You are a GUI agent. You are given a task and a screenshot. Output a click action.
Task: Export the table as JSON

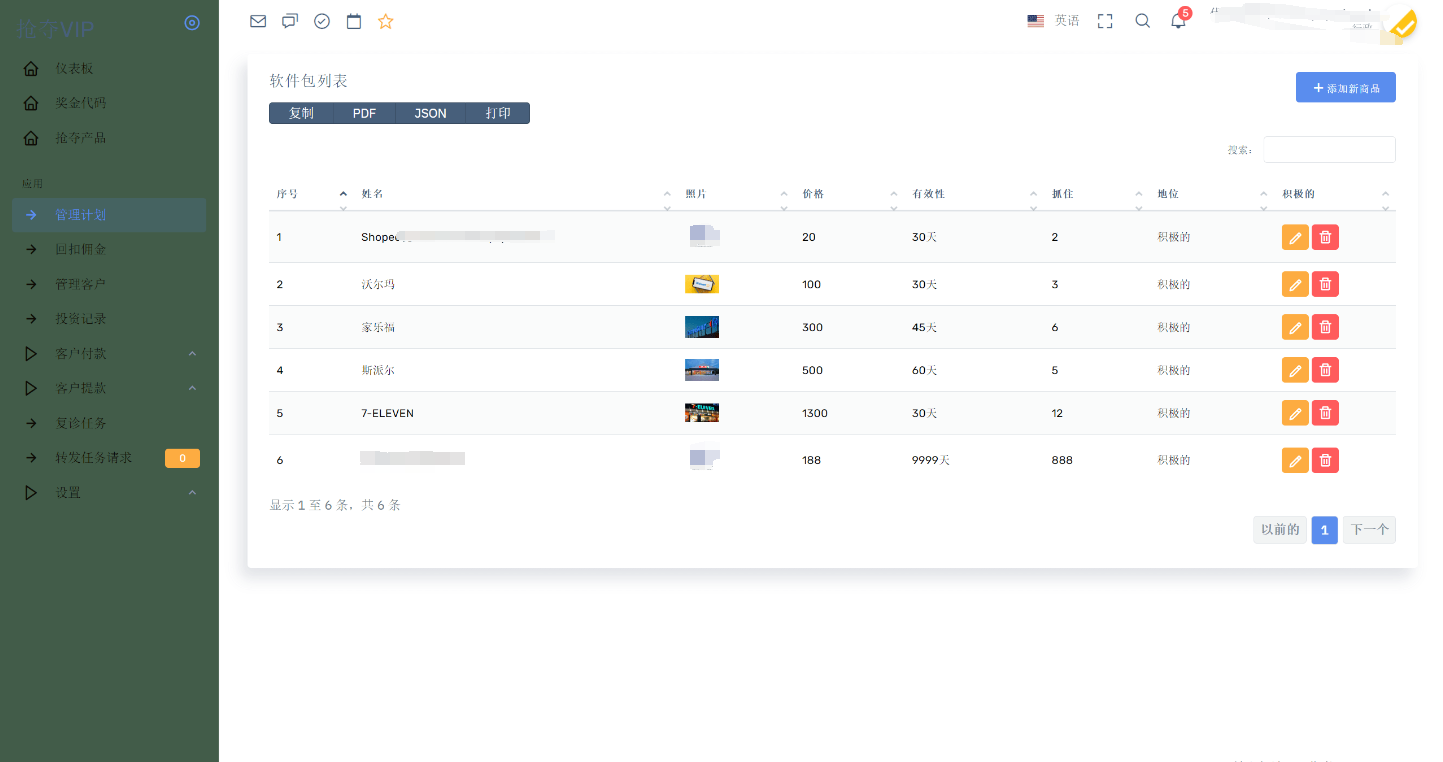(x=431, y=113)
